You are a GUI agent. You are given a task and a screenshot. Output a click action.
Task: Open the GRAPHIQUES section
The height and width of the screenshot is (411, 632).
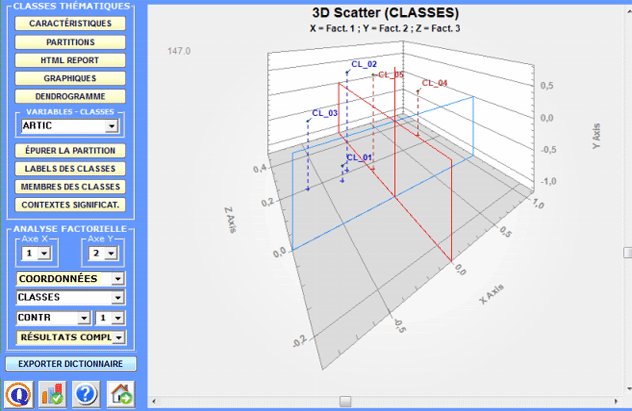(70, 78)
